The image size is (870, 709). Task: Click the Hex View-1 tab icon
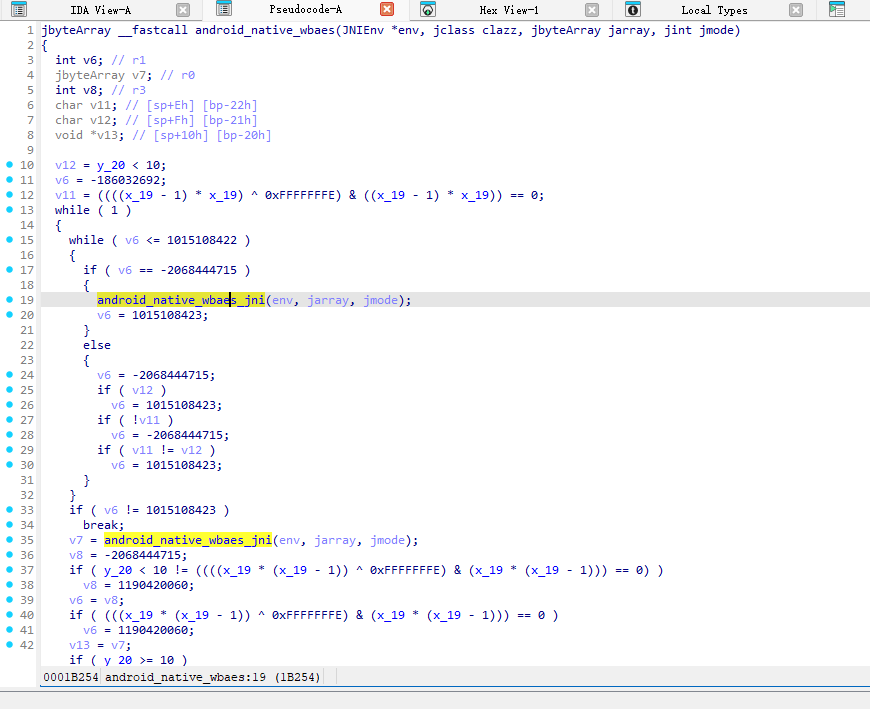pyautogui.click(x=428, y=9)
